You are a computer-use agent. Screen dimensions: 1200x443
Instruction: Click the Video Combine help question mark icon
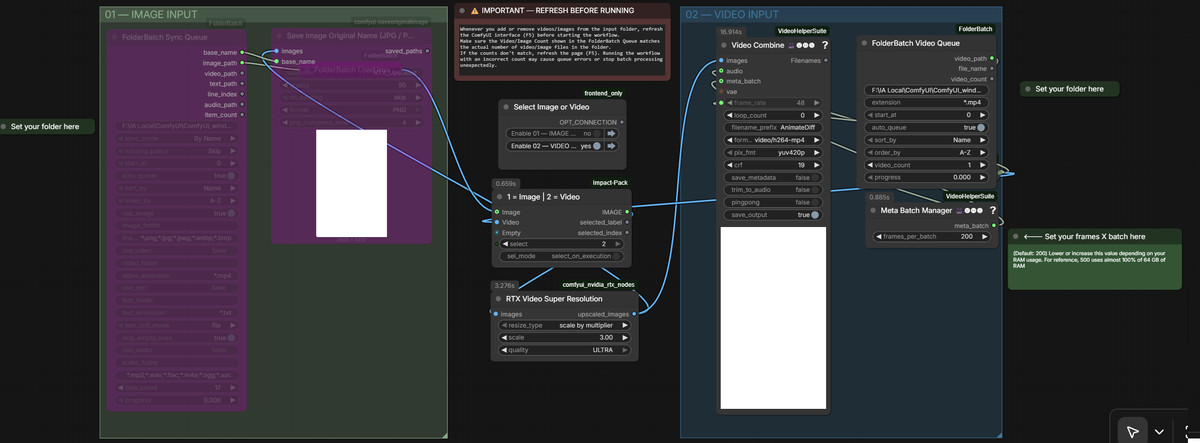tap(825, 45)
